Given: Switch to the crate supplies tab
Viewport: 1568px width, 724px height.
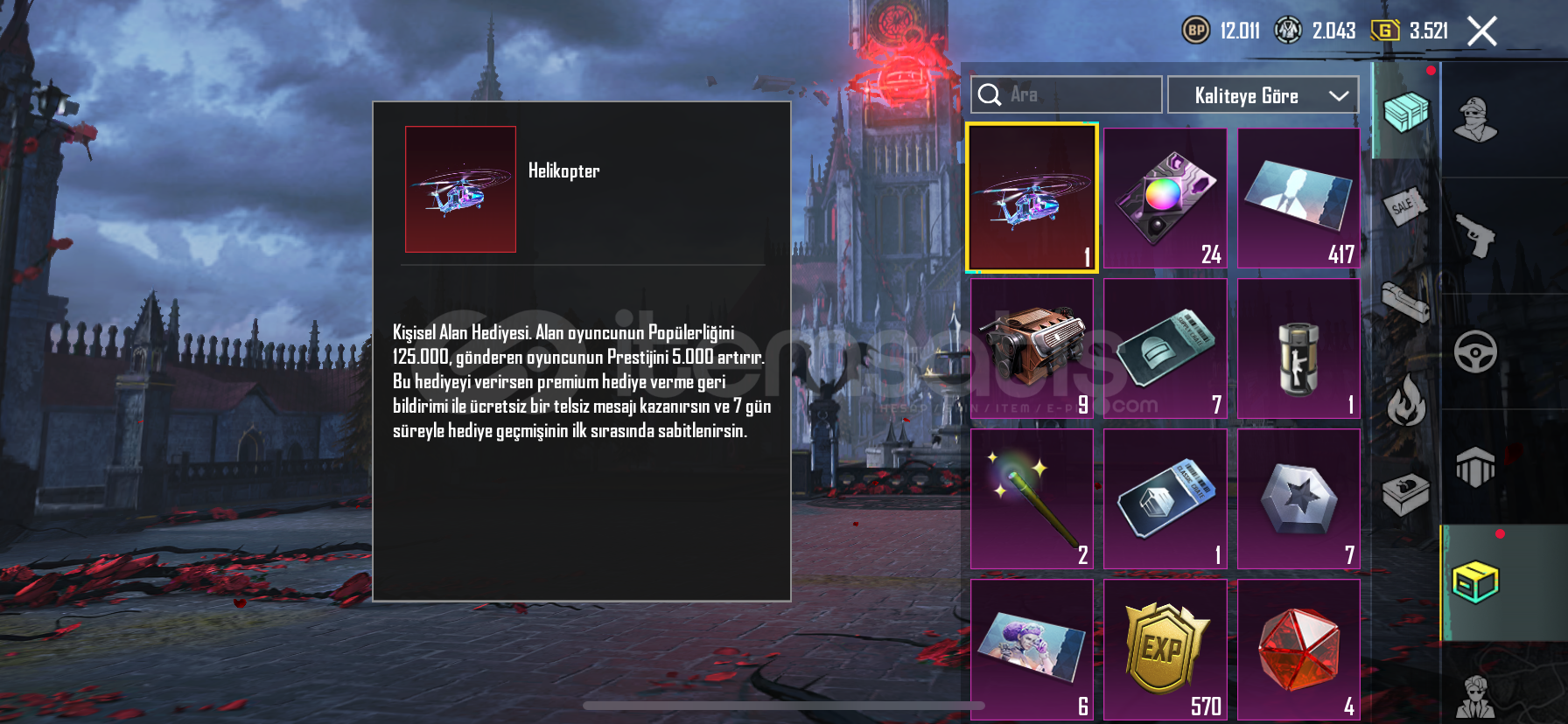Looking at the screenshot, I should click(1405, 111).
